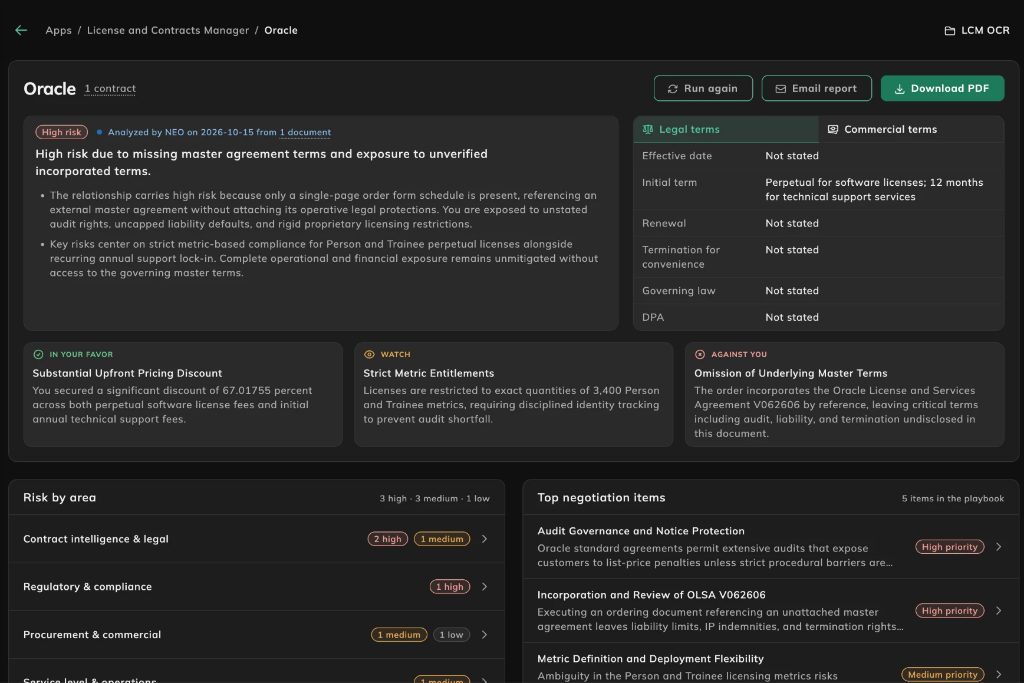The height and width of the screenshot is (683, 1024).
Task: Click the eye icon beside Watch
Action: [x=369, y=355]
